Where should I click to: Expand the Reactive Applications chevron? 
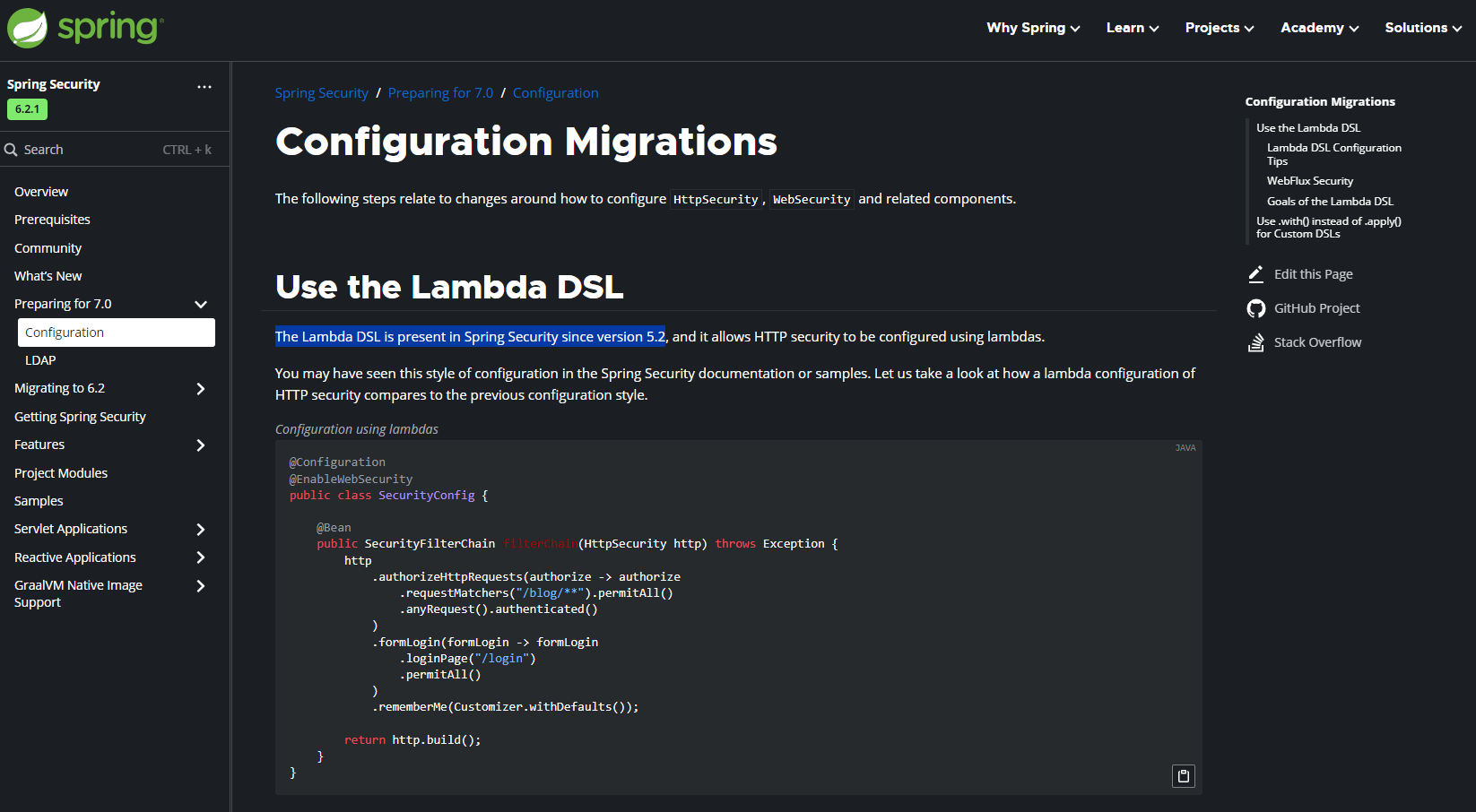tap(201, 557)
